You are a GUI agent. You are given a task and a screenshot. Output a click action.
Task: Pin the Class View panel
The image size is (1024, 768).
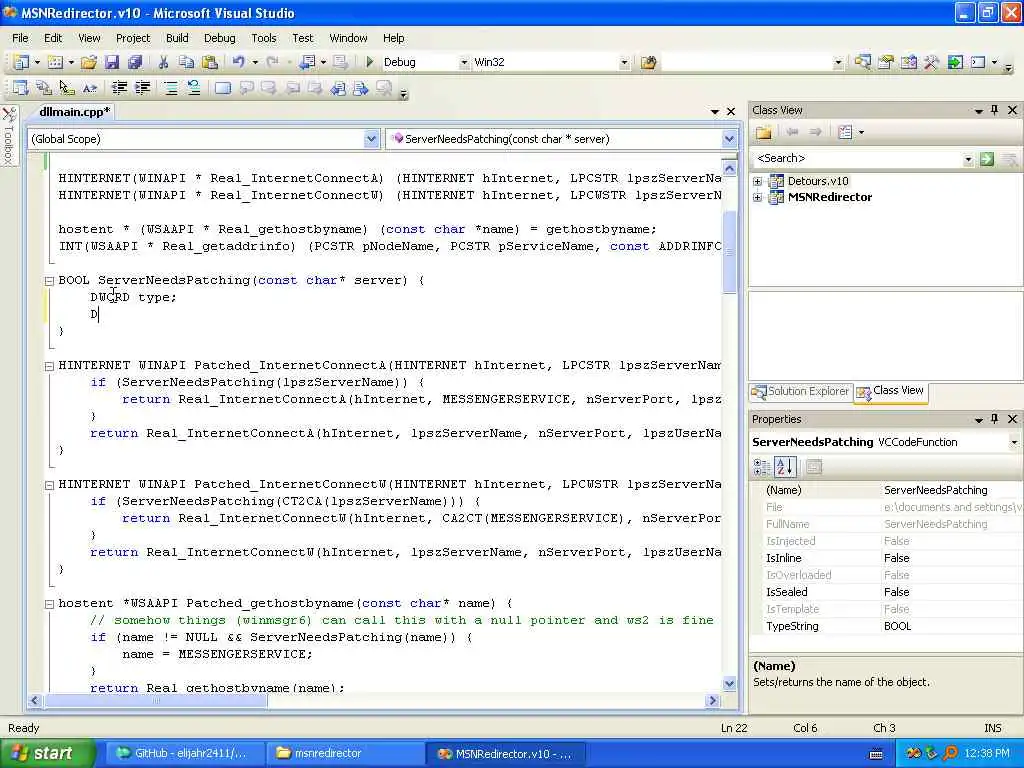[995, 110]
